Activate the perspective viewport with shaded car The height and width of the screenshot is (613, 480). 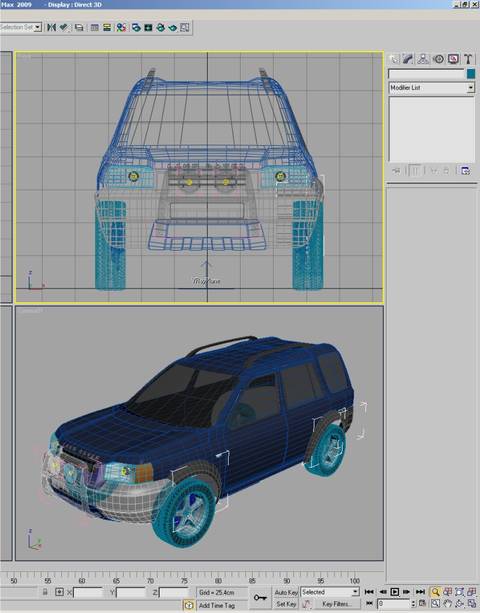click(x=199, y=433)
